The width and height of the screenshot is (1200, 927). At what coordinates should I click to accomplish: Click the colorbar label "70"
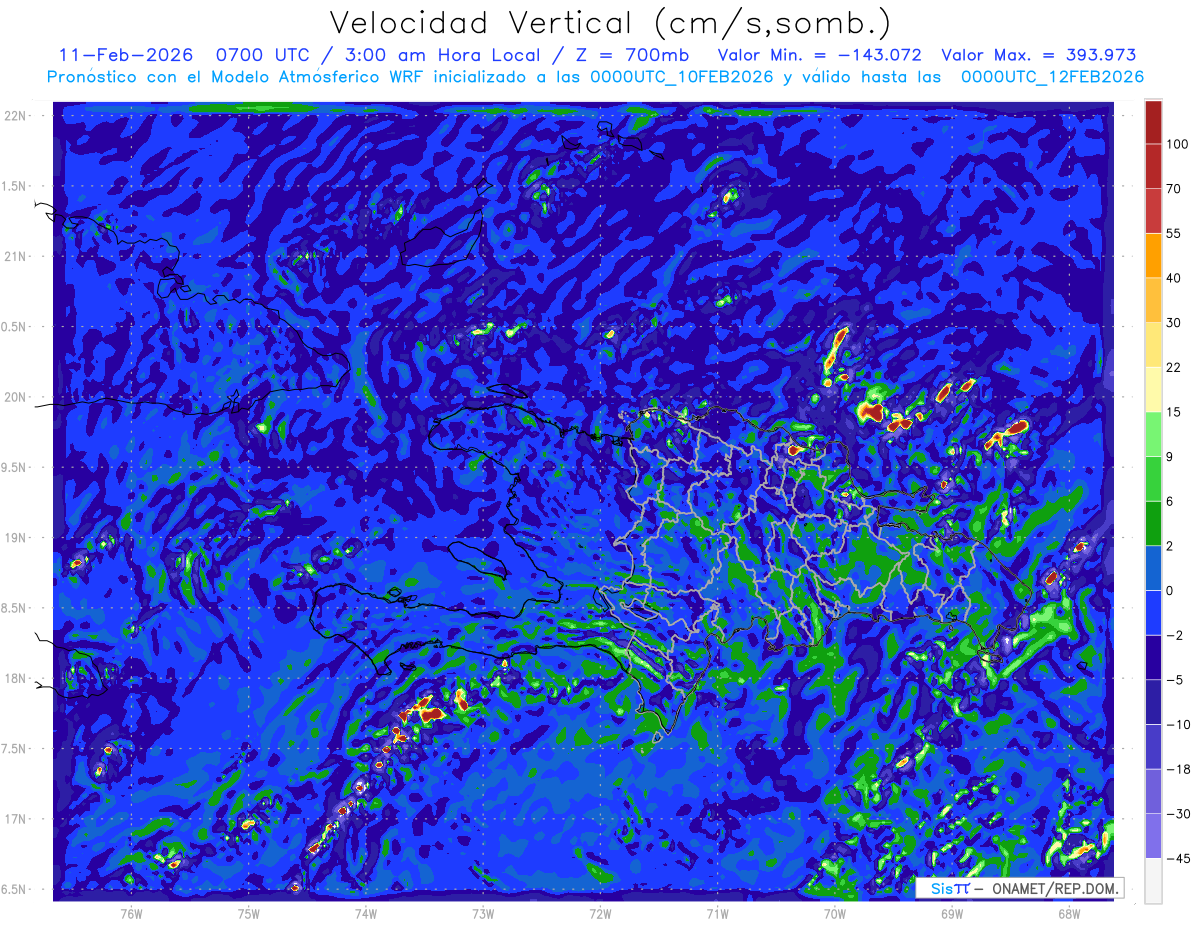pyautogui.click(x=1173, y=189)
